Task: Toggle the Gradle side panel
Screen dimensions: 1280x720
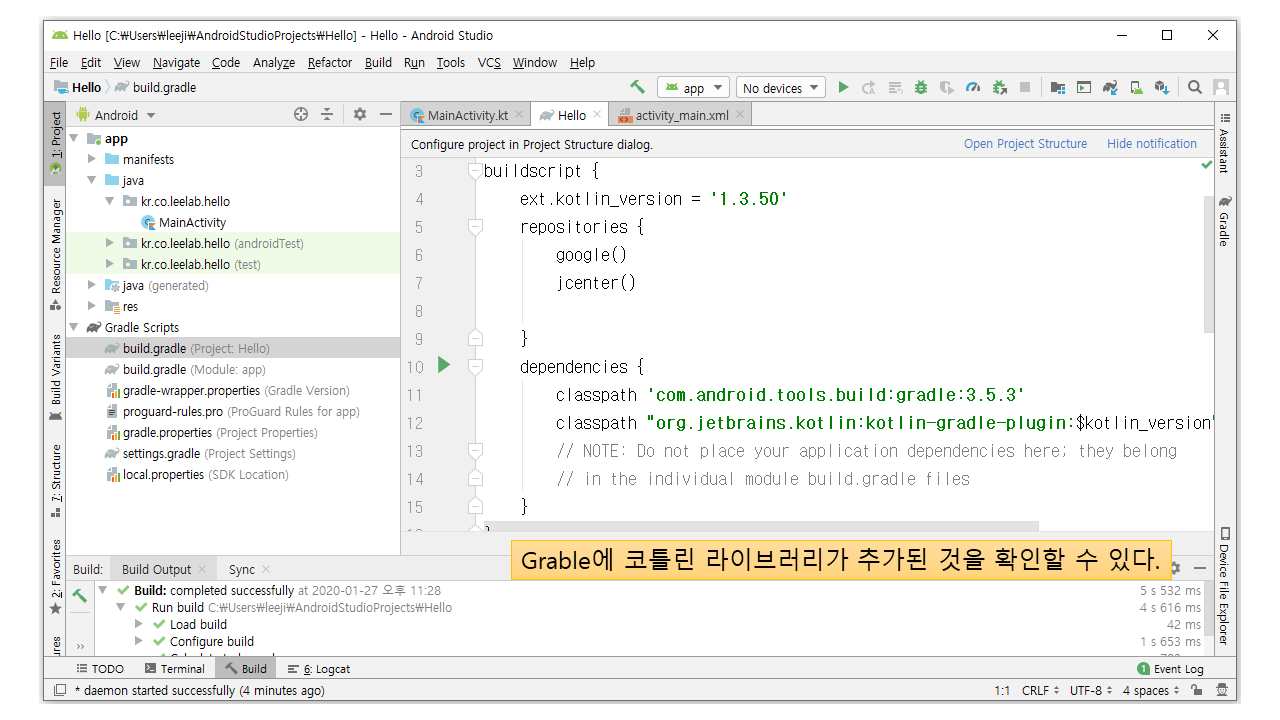Action: coord(1224,221)
